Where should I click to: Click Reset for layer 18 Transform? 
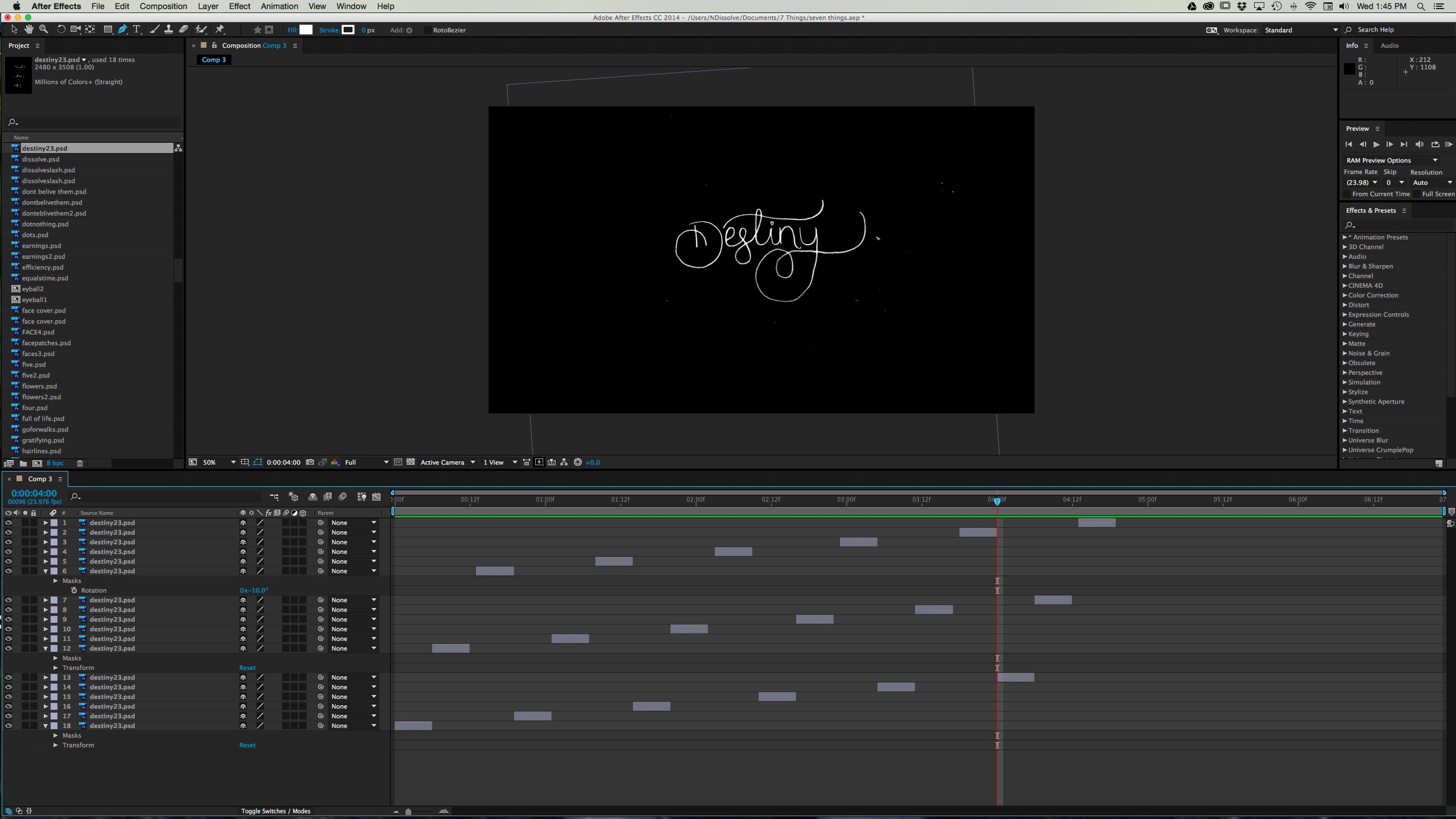(247, 745)
